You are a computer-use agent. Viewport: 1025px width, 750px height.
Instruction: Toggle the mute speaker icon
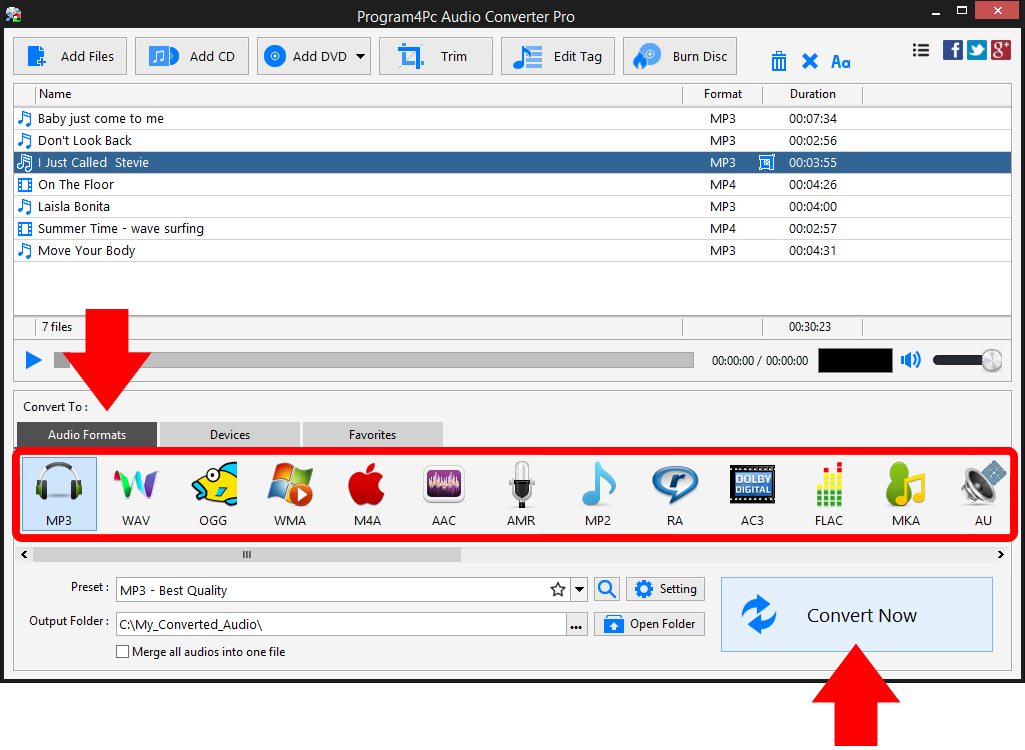tap(911, 360)
